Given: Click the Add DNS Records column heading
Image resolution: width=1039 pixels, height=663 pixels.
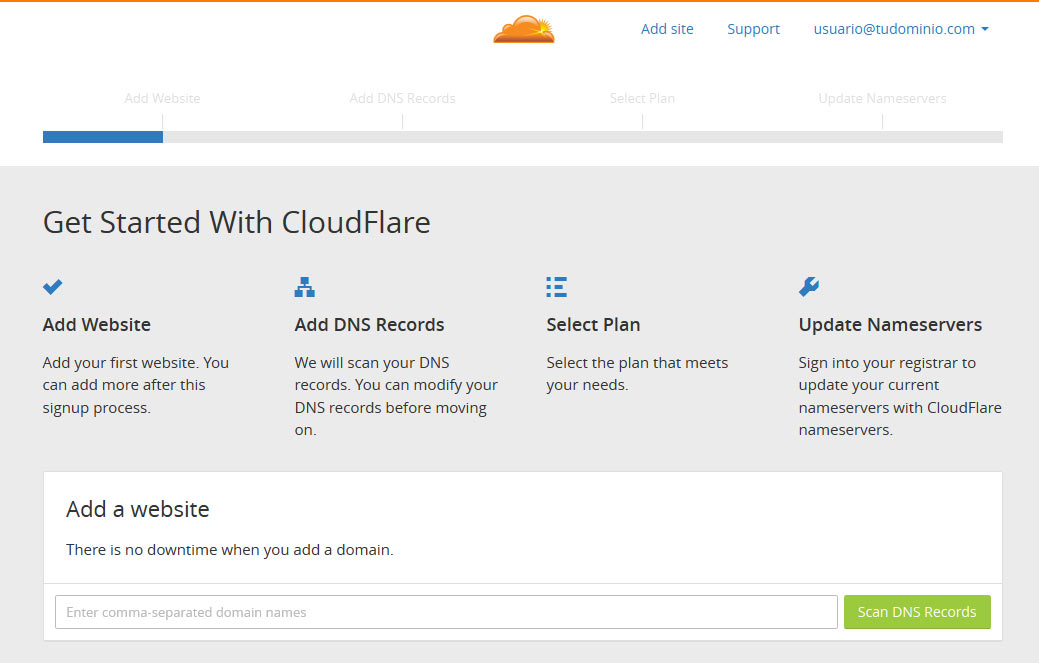Looking at the screenshot, I should pyautogui.click(x=369, y=325).
